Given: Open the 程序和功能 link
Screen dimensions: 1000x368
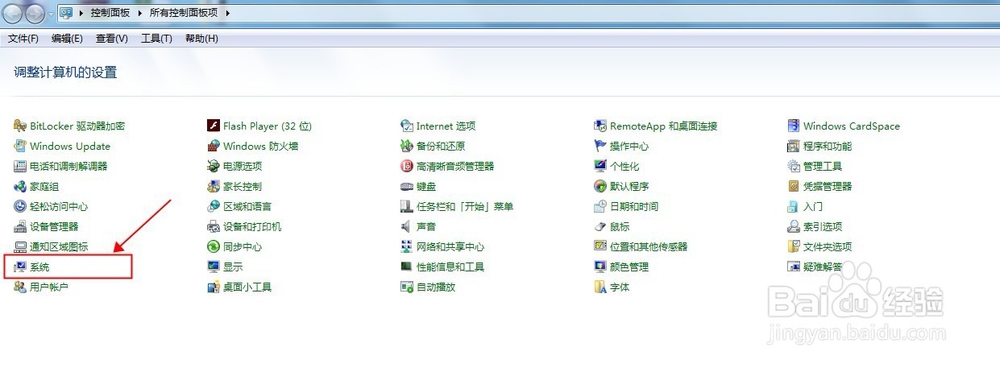Looking at the screenshot, I should 827,146.
